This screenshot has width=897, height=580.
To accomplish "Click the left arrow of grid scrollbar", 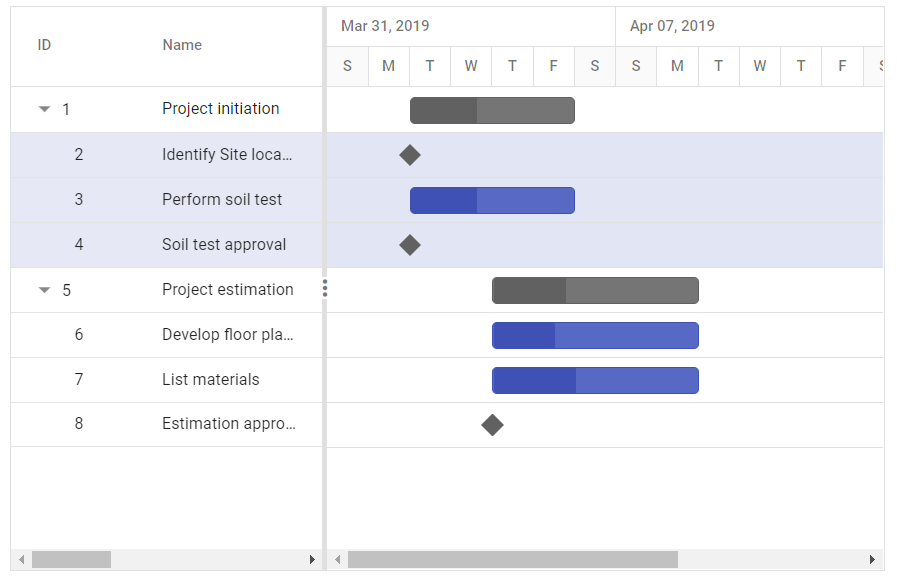I will point(21,559).
